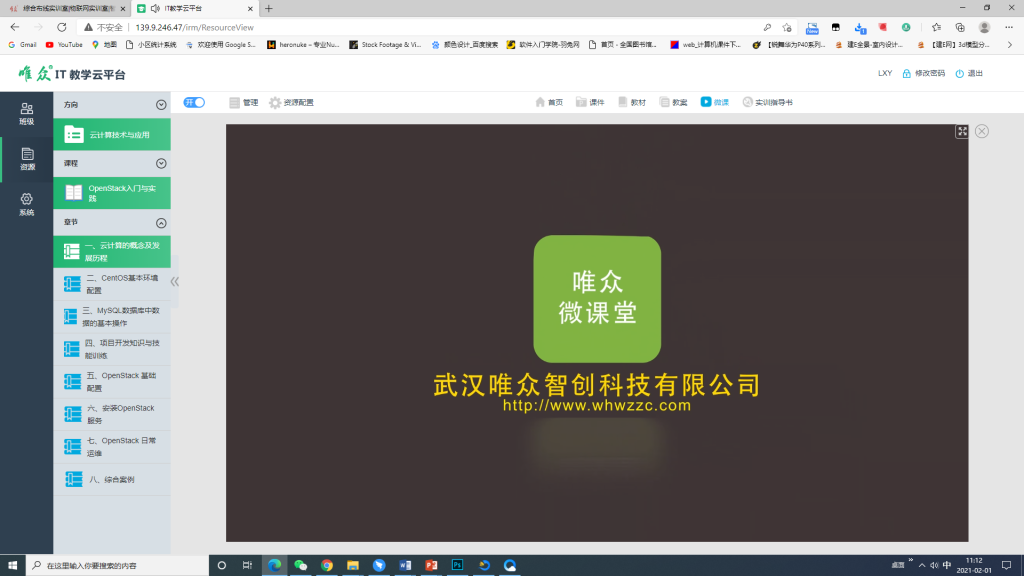
Task: Open the heronuke bookmark
Action: (x=303, y=45)
